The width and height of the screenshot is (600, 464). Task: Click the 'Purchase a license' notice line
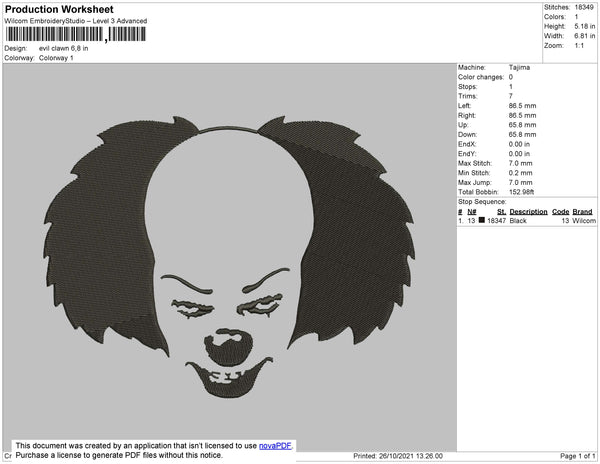(x=119, y=455)
